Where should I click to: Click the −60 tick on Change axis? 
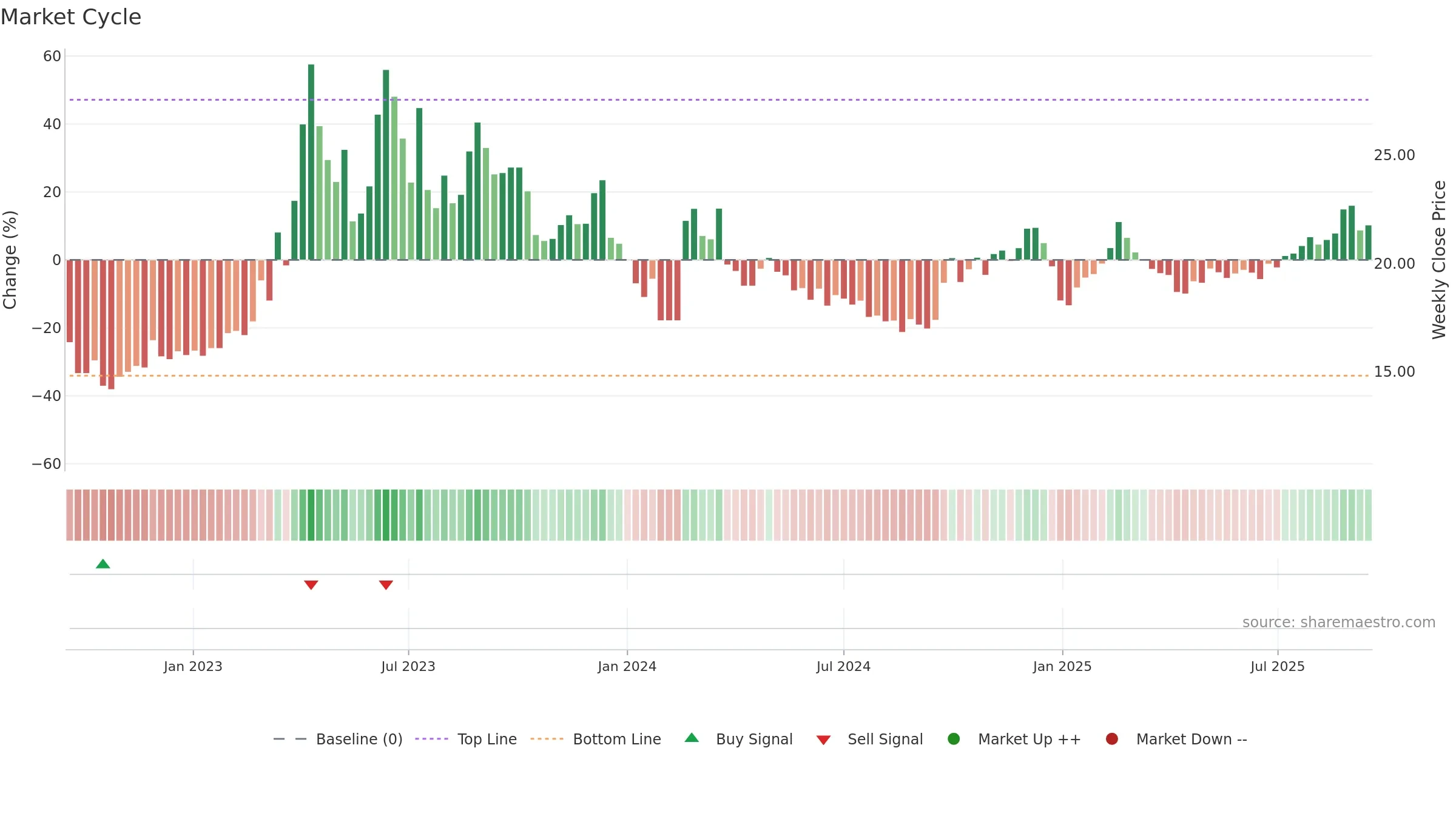[x=47, y=464]
